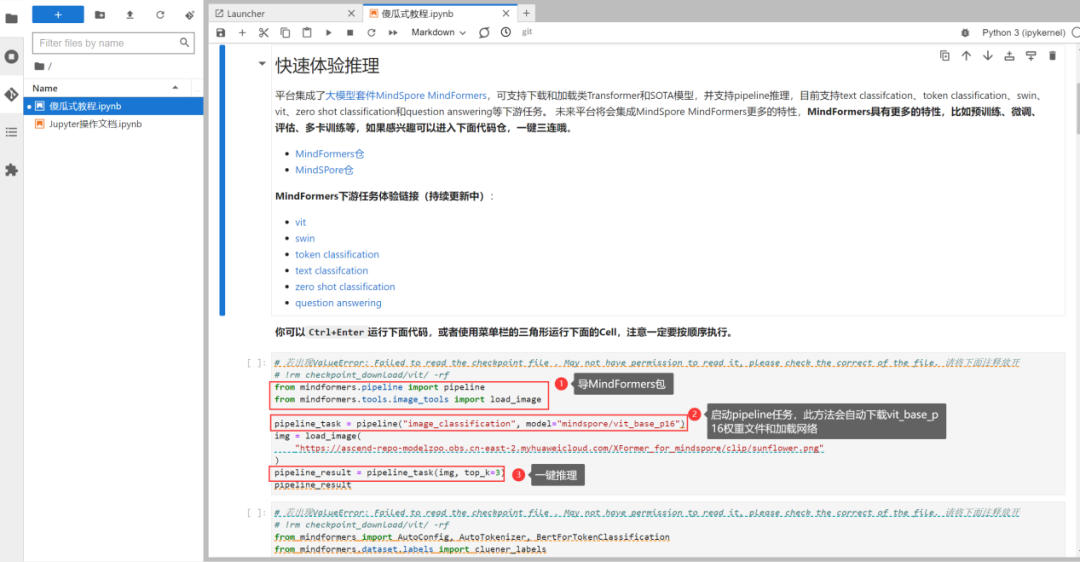Open the token classification link
The height and width of the screenshot is (562, 1080).
337,255
